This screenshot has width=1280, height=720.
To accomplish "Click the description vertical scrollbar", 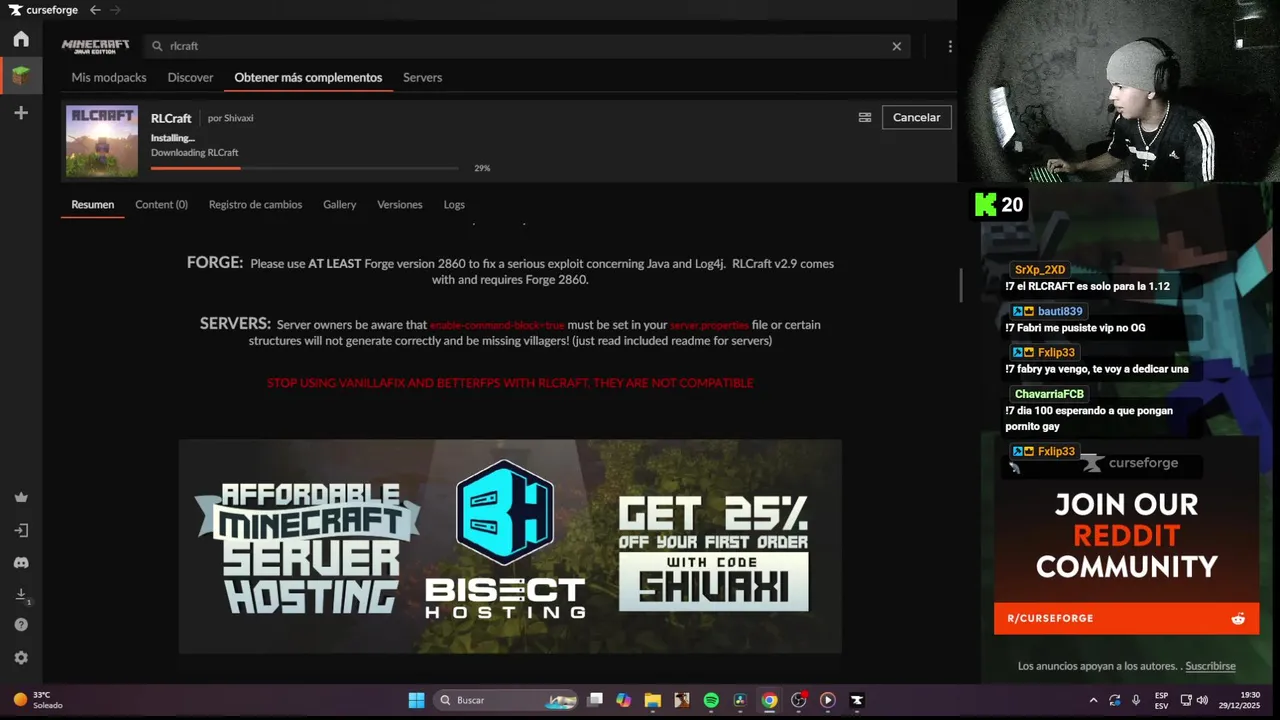I will point(961,285).
